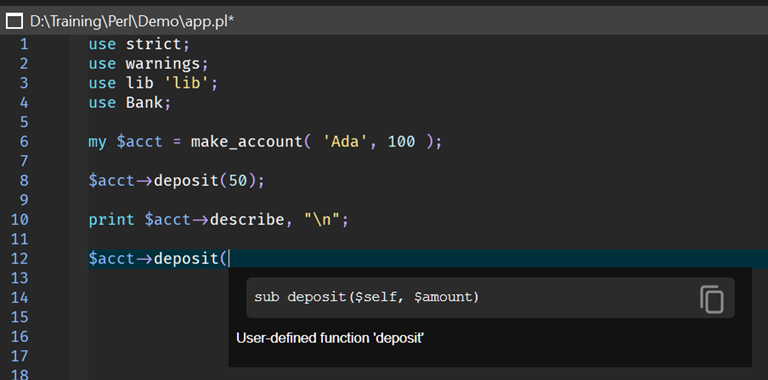The width and height of the screenshot is (768, 380).
Task: Copy the deposit signature with the copy icon
Action: pos(712,299)
